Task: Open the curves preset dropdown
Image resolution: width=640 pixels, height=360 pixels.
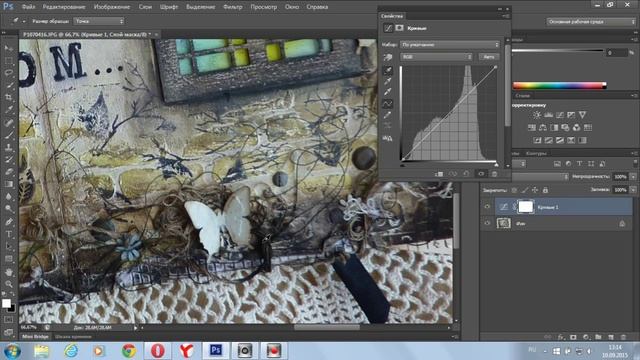Action: (x=449, y=44)
